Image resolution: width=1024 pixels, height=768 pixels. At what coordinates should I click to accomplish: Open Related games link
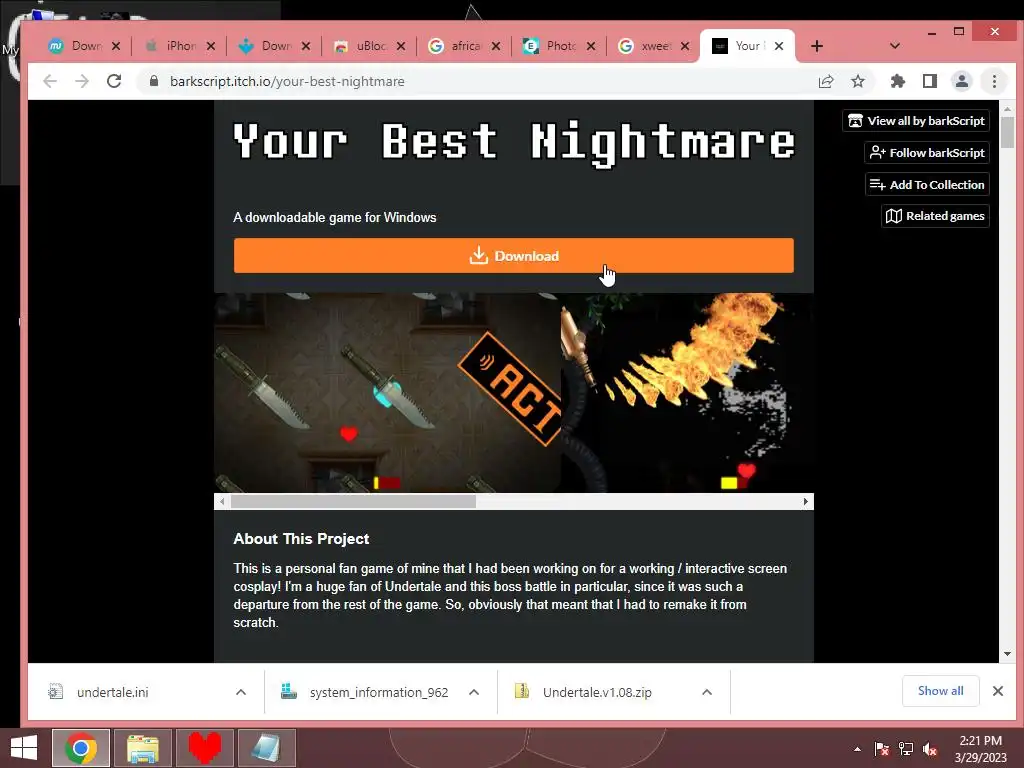click(935, 216)
